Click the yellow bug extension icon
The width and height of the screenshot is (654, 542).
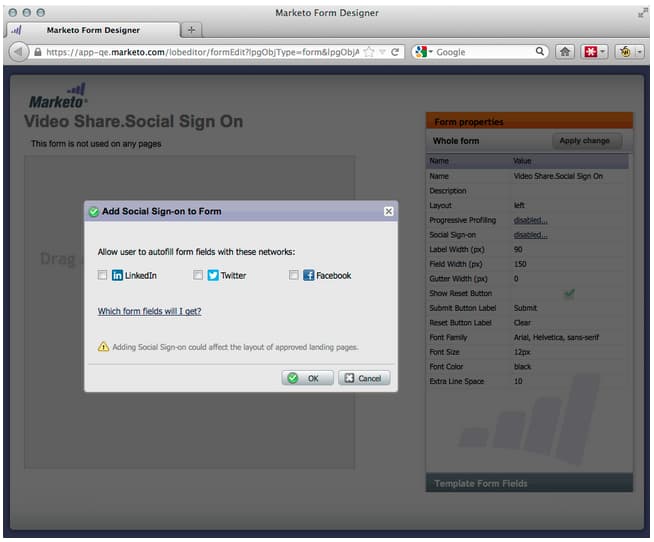click(x=625, y=52)
